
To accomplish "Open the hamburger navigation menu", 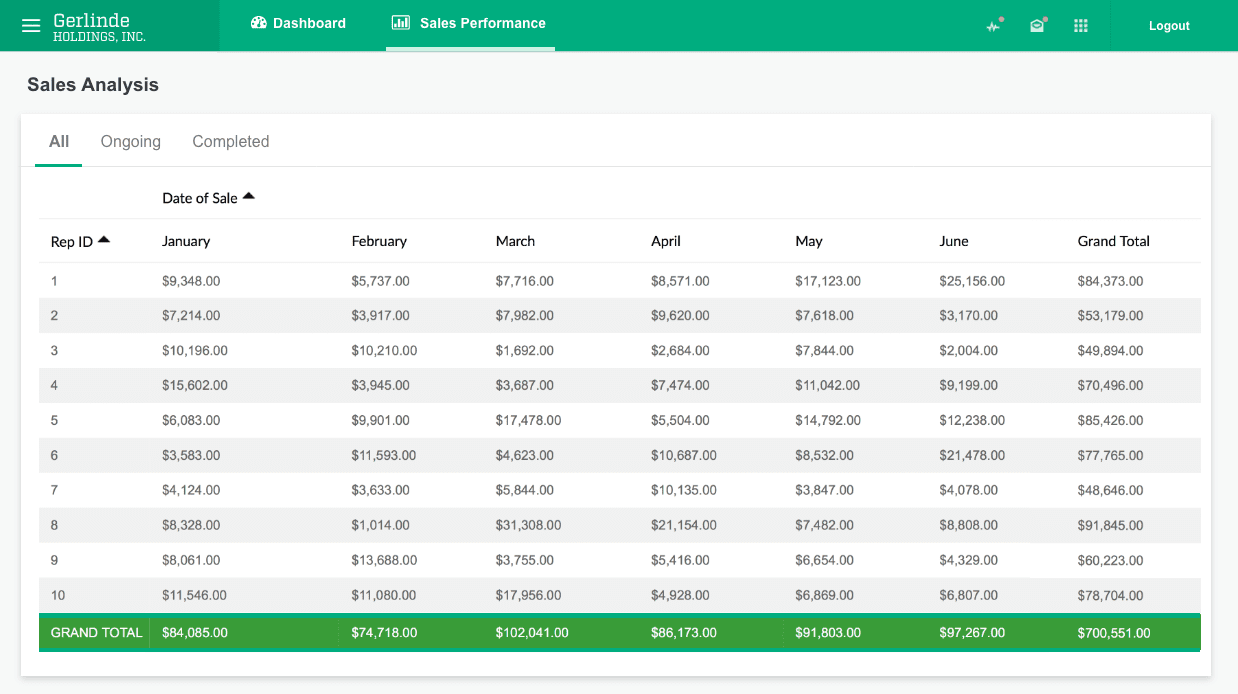I will coord(31,26).
